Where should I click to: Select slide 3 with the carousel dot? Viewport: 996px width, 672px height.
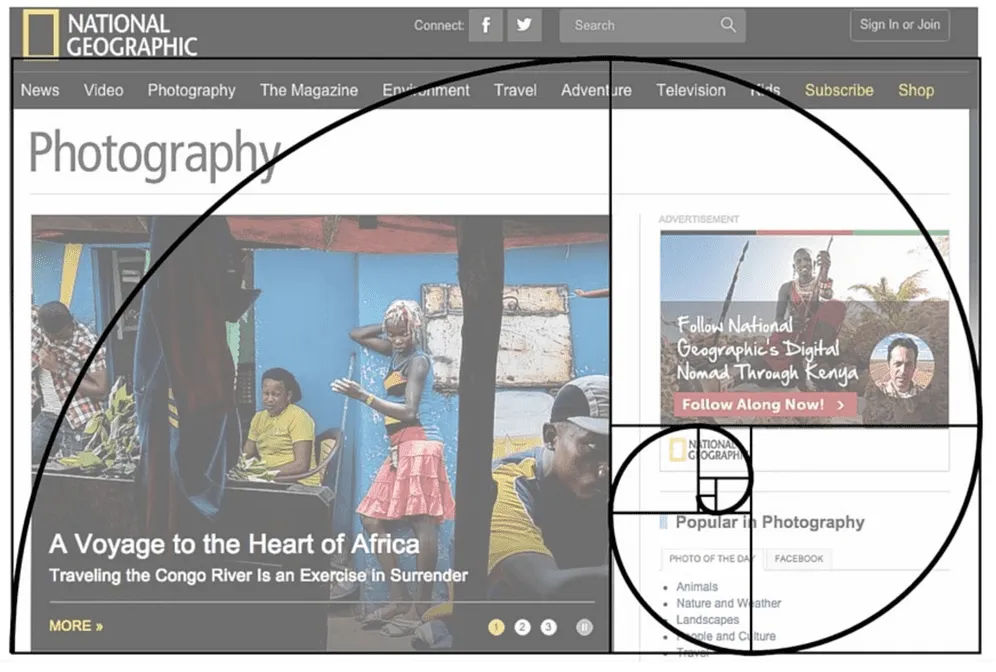tap(548, 627)
